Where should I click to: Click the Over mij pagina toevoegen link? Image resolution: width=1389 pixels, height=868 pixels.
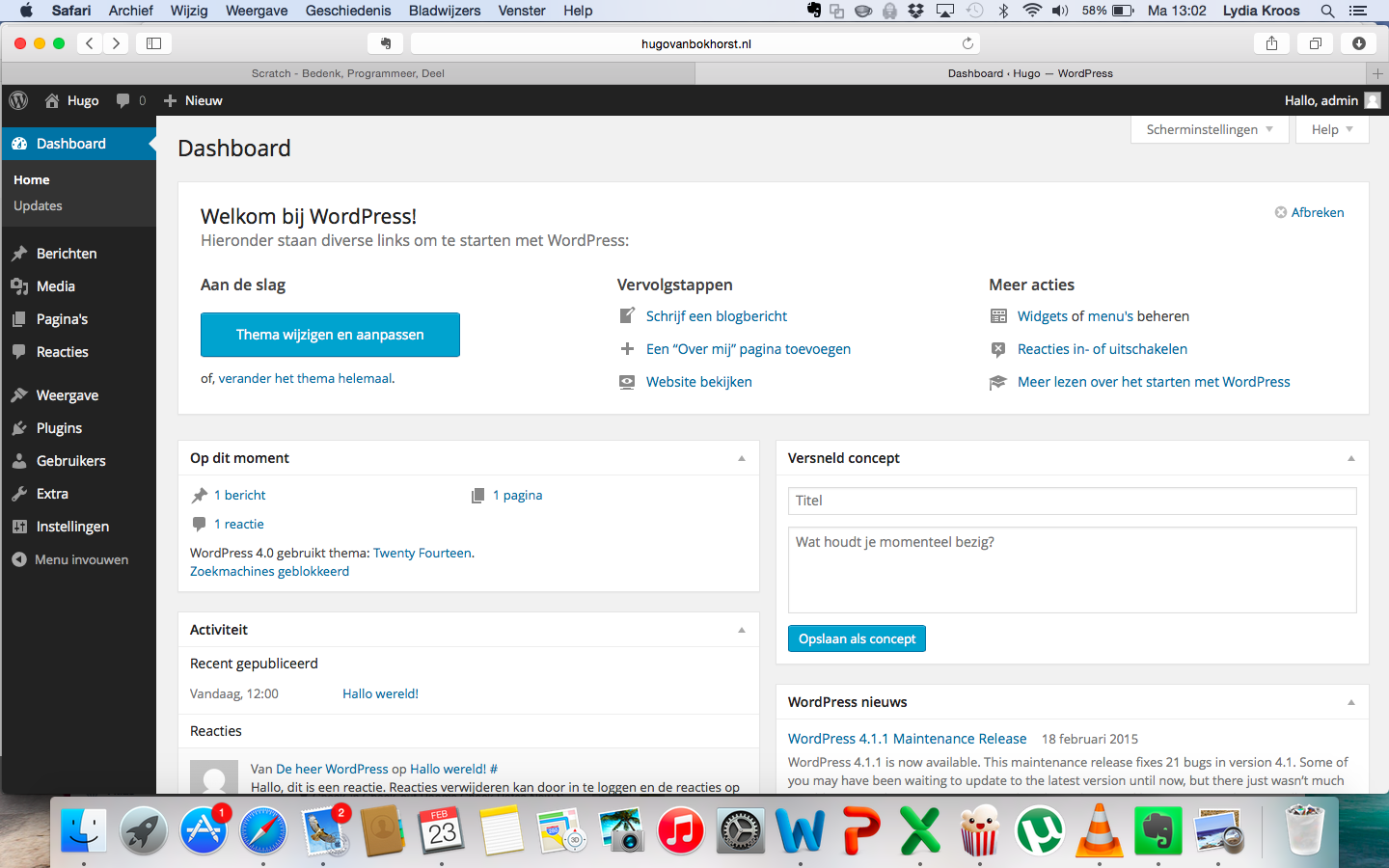click(749, 349)
